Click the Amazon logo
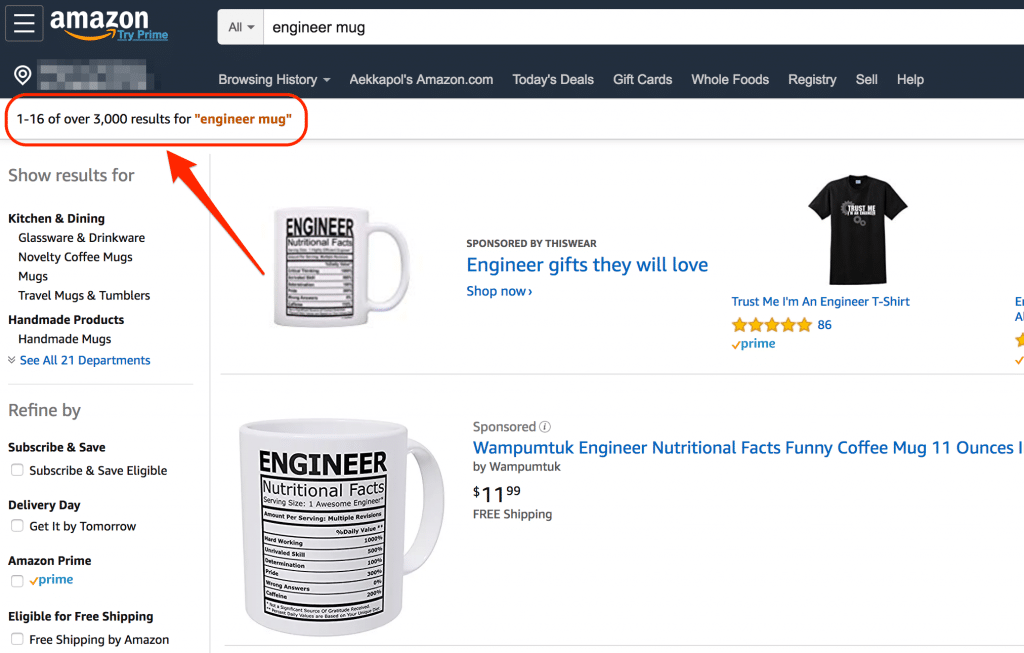This screenshot has width=1024, height=653. tap(99, 20)
